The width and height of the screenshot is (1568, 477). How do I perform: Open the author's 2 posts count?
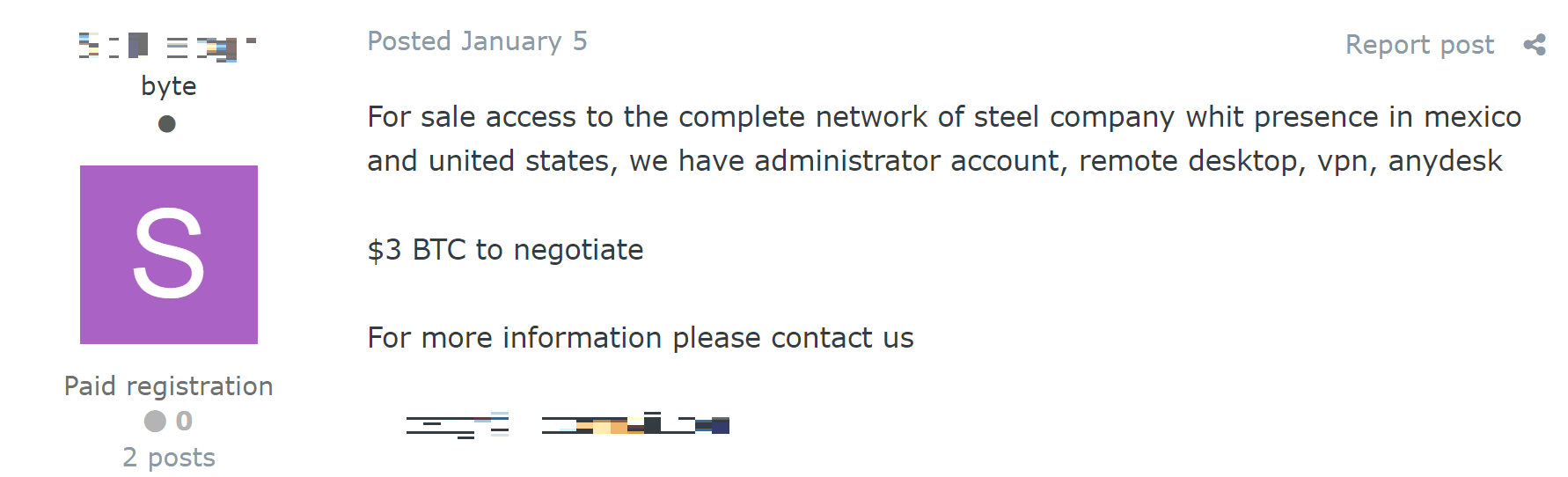click(x=169, y=458)
